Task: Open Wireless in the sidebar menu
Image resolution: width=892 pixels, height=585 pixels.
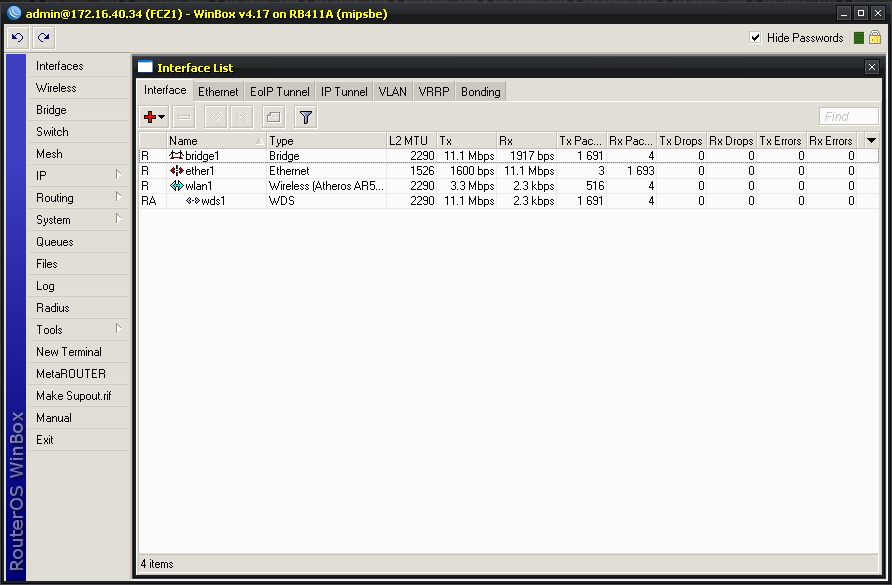Action: click(78, 88)
